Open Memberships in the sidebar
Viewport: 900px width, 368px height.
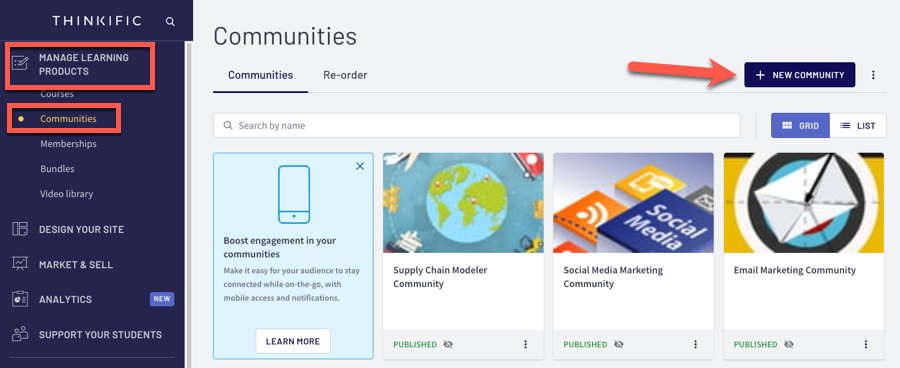point(68,144)
